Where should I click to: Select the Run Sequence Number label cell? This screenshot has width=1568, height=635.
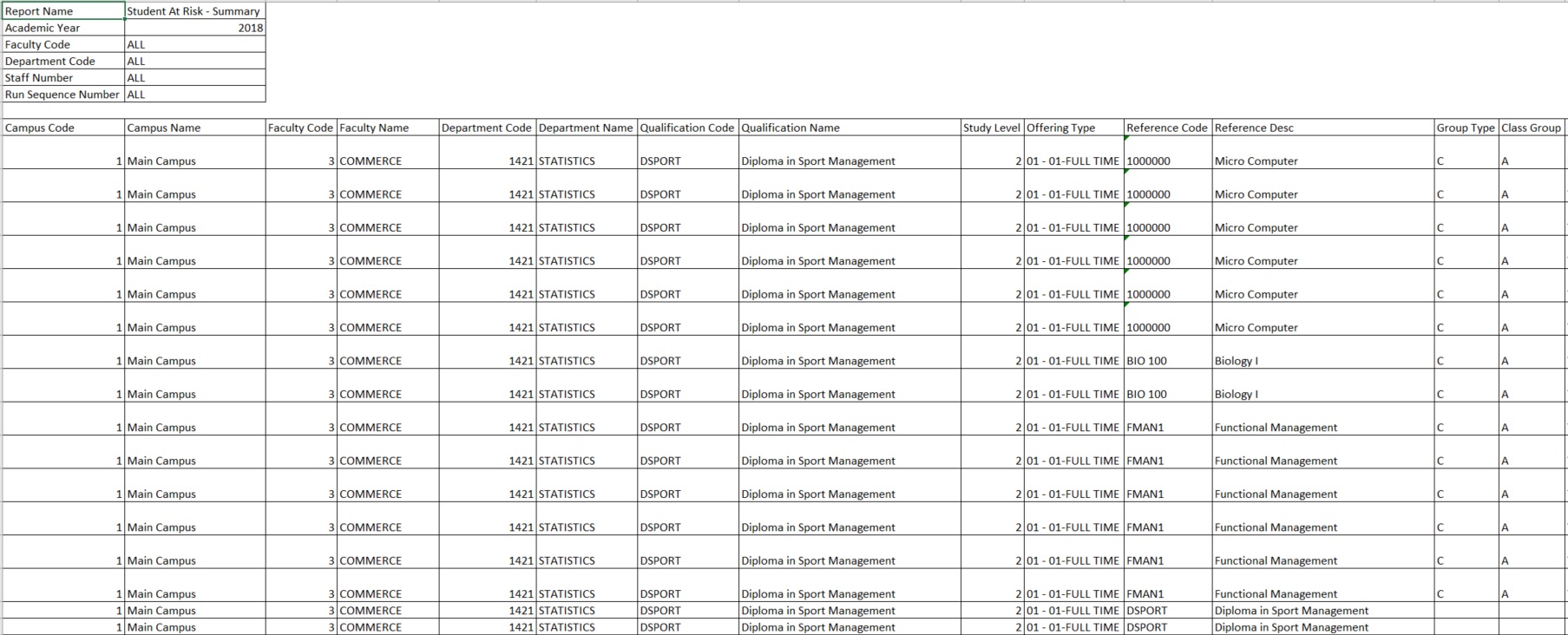click(x=63, y=95)
